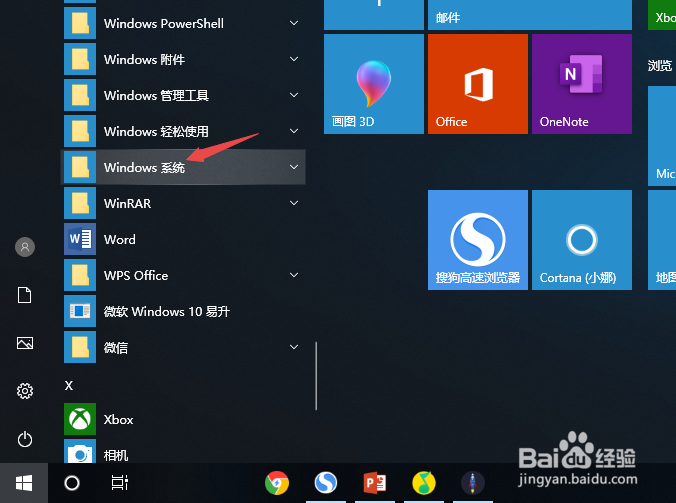Expand the 微信 folder chevron
Viewport: 676px width, 503px height.
click(x=294, y=347)
